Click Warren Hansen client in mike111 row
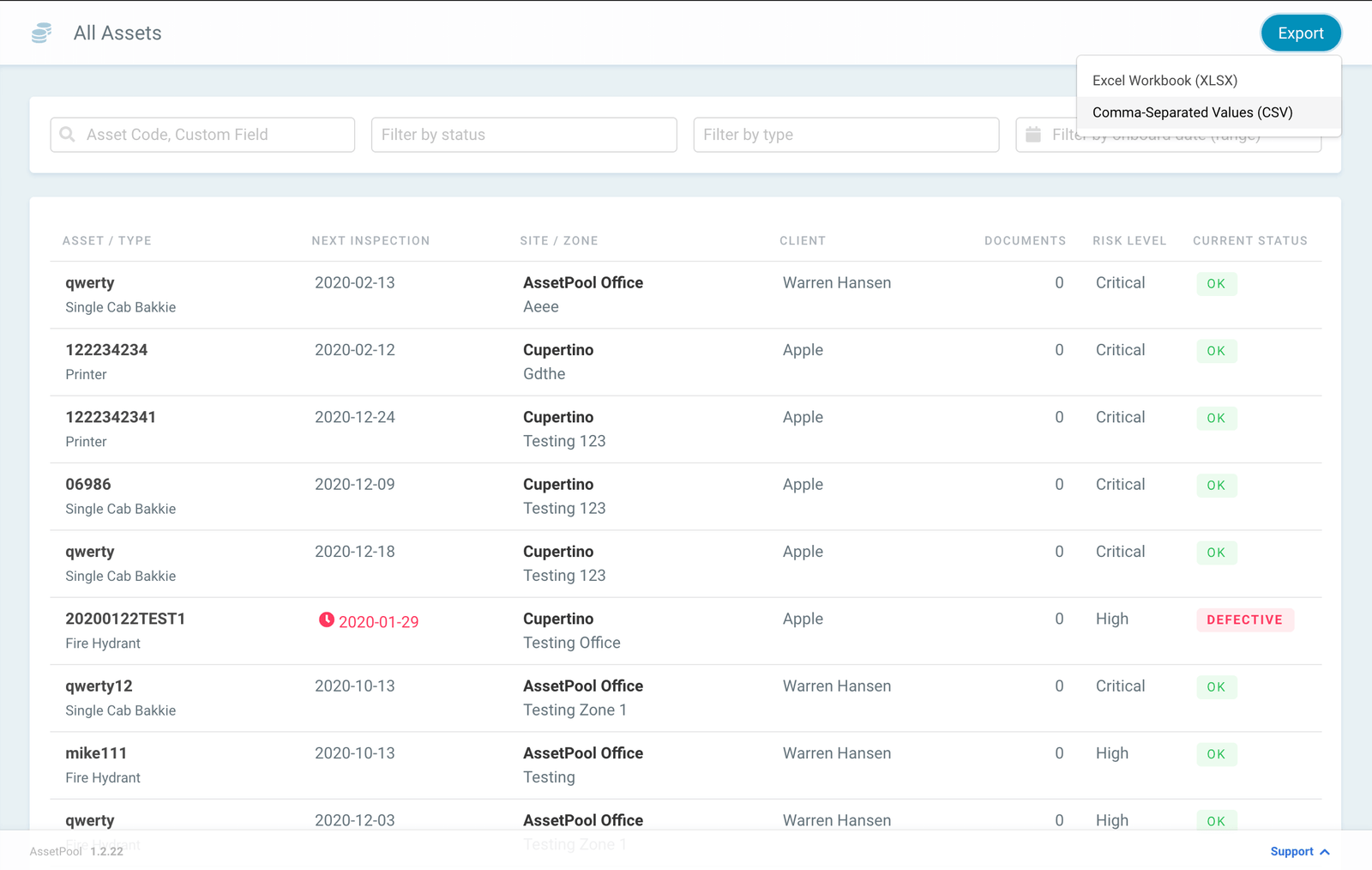 click(837, 753)
